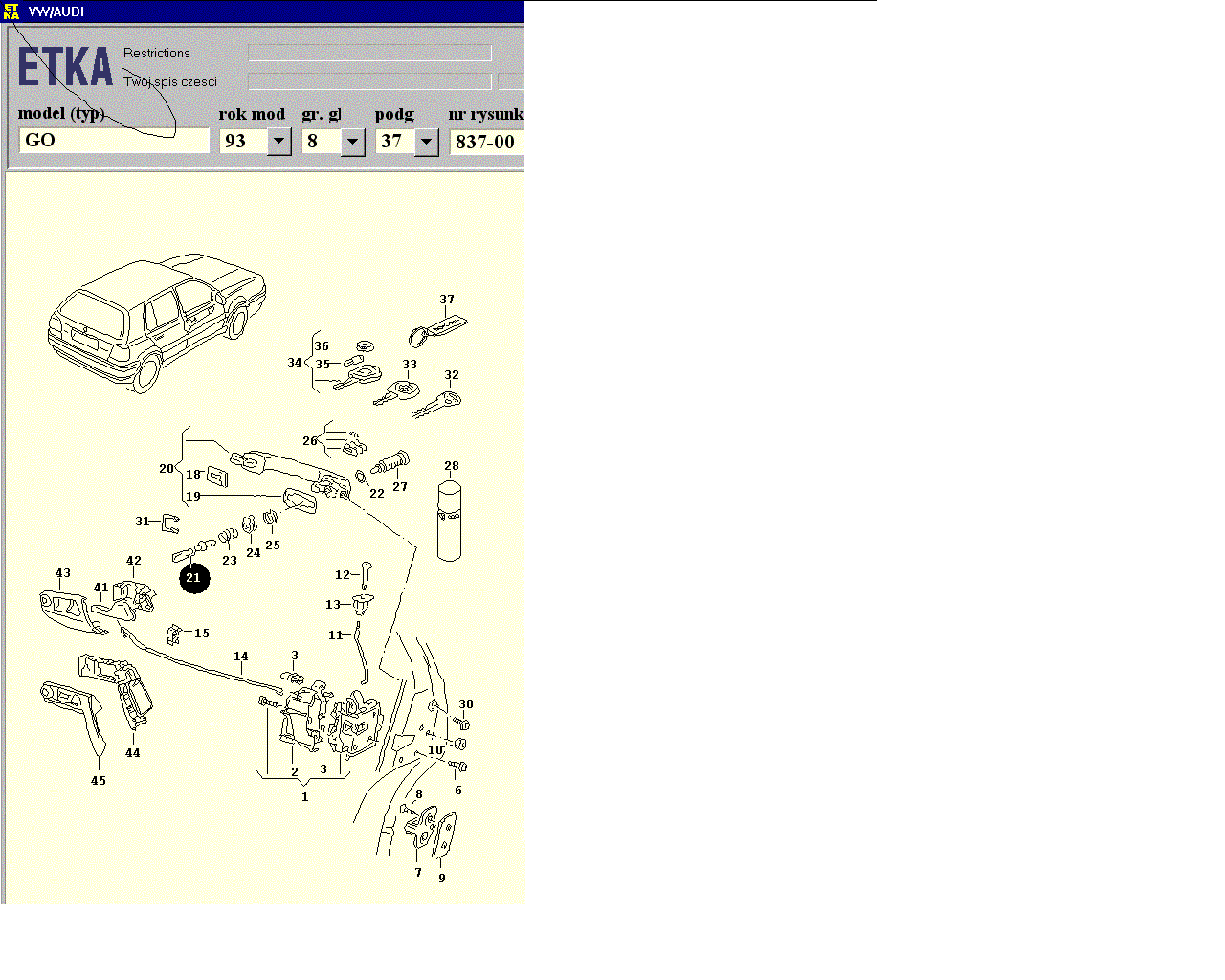The image size is (1225, 980).
Task: Select part number 11 rod
Action: click(335, 635)
